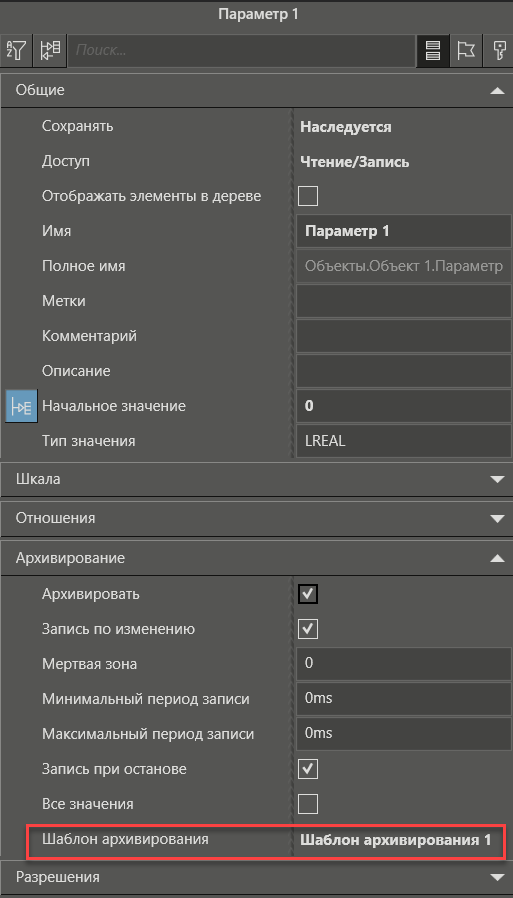The image size is (513, 898).
Task: Uncheck the Архивировать checkbox
Action: [x=308, y=594]
